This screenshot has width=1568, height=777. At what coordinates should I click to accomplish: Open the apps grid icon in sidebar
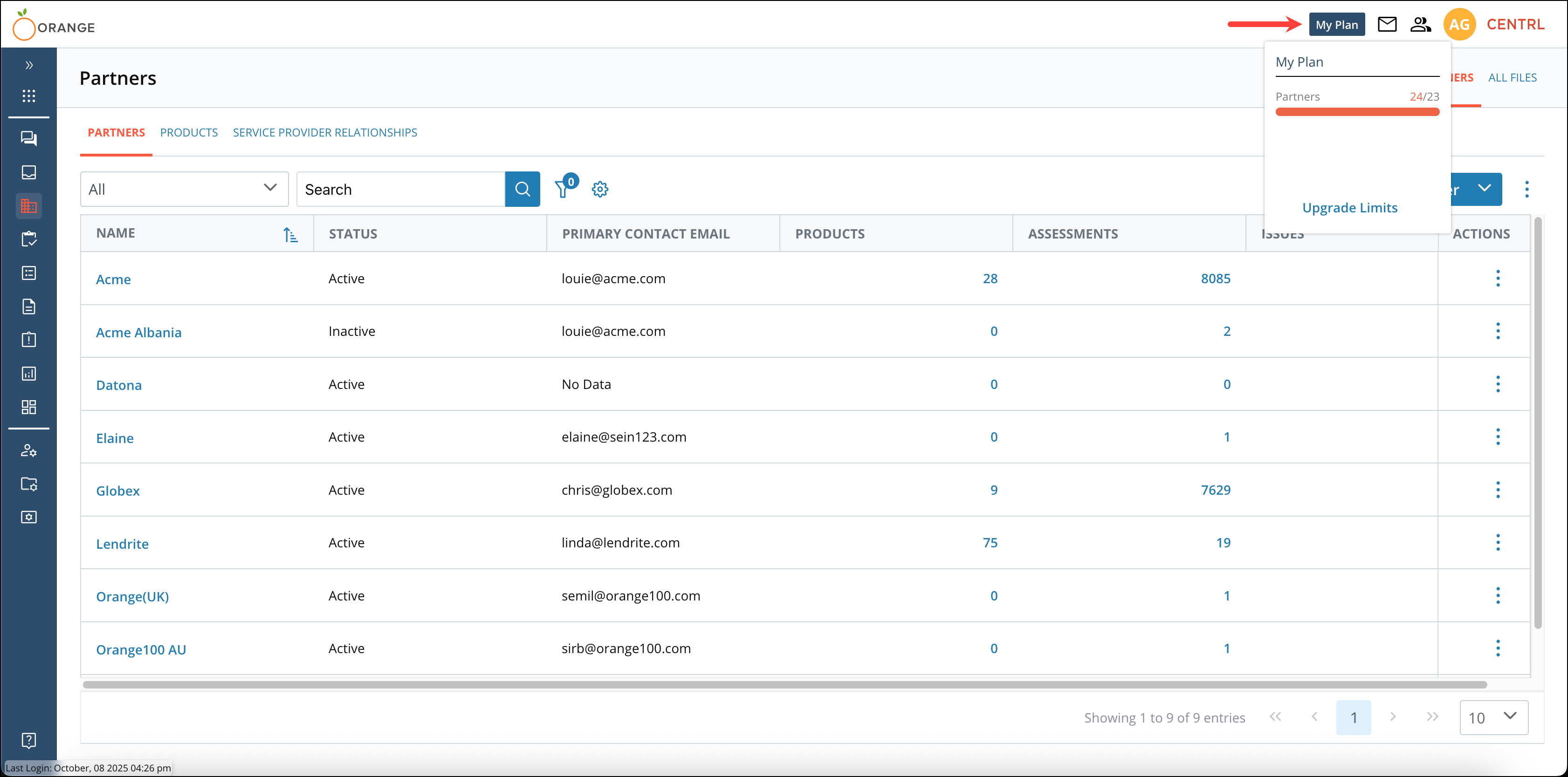click(x=28, y=95)
